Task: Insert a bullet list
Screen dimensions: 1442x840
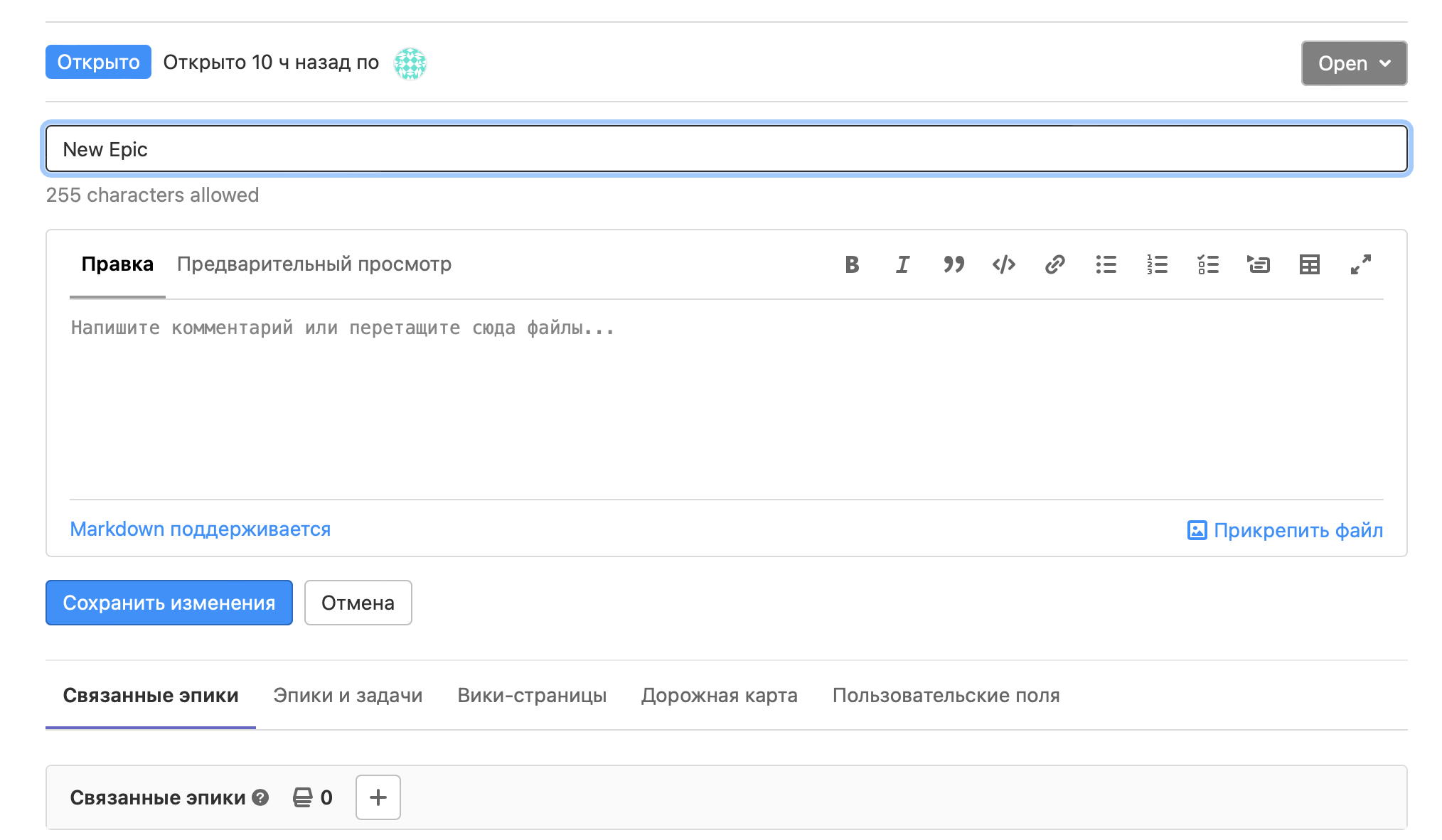Action: (1106, 264)
